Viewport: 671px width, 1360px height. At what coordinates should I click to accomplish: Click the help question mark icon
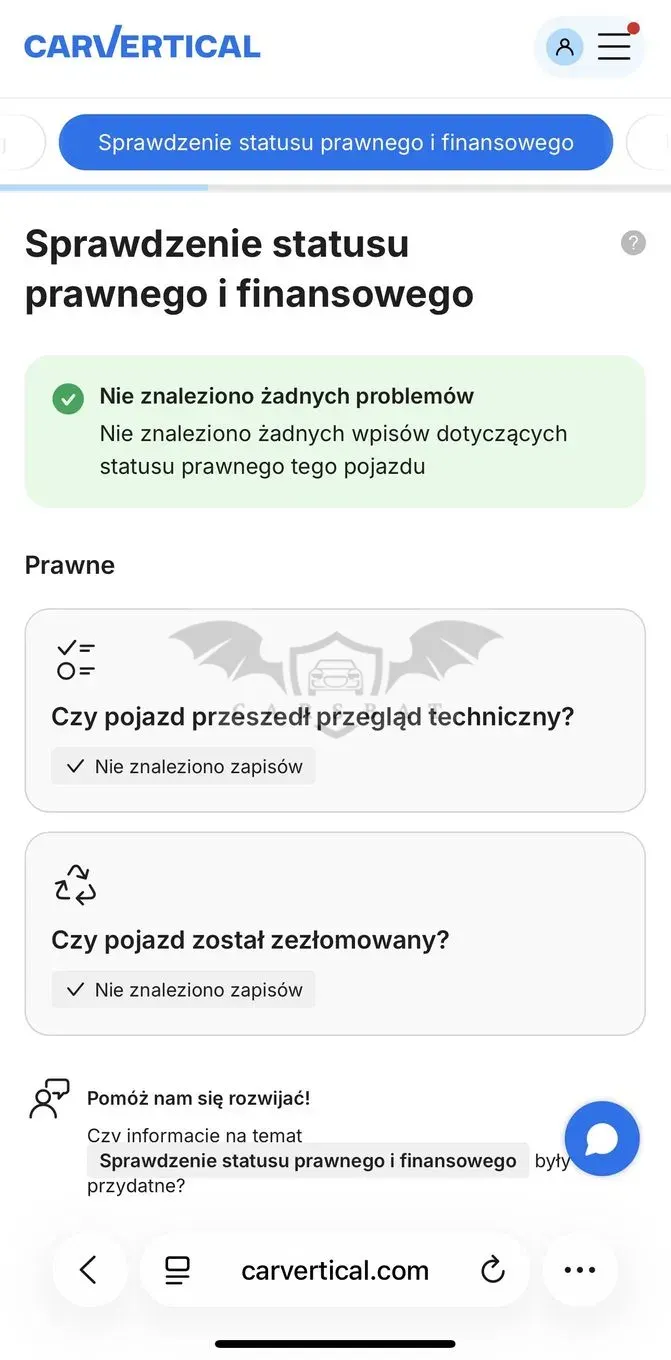(633, 243)
